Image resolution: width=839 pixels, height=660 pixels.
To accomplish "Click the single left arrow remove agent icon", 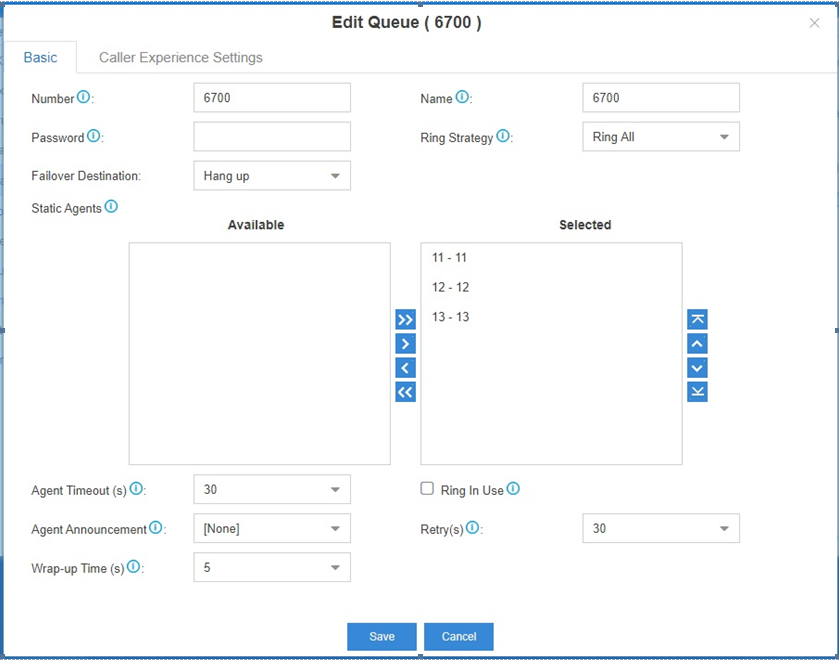I will coord(406,368).
